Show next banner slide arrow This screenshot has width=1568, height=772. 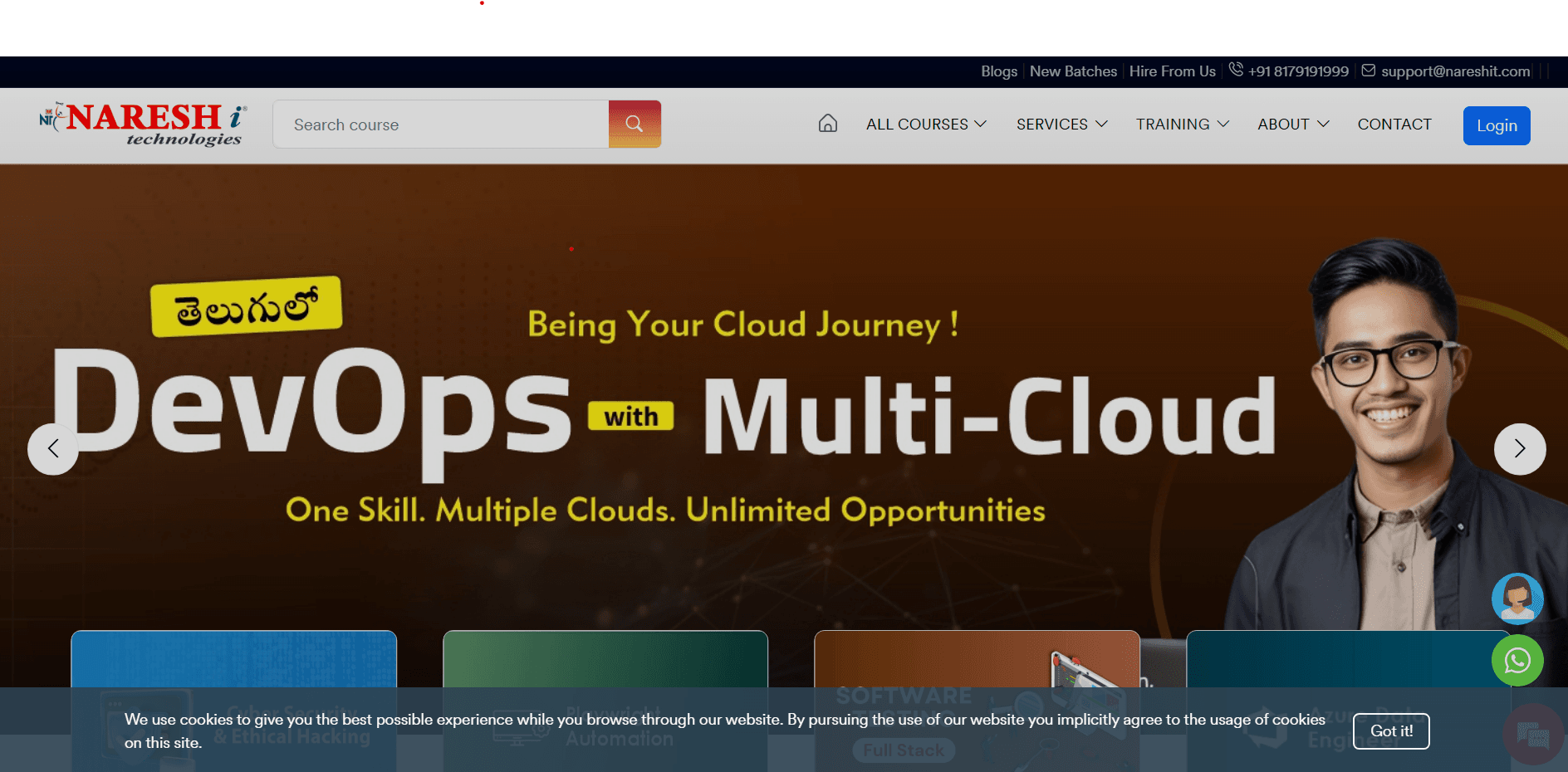pos(1519,449)
